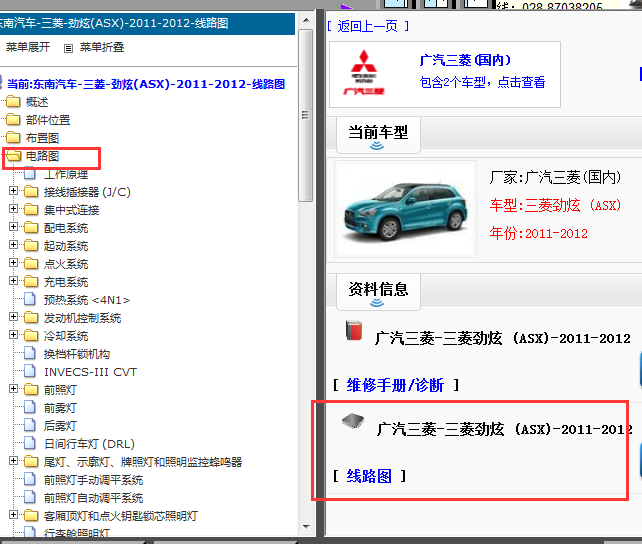Select the 当前车型 tab header
The width and height of the screenshot is (642, 544).
click(378, 135)
